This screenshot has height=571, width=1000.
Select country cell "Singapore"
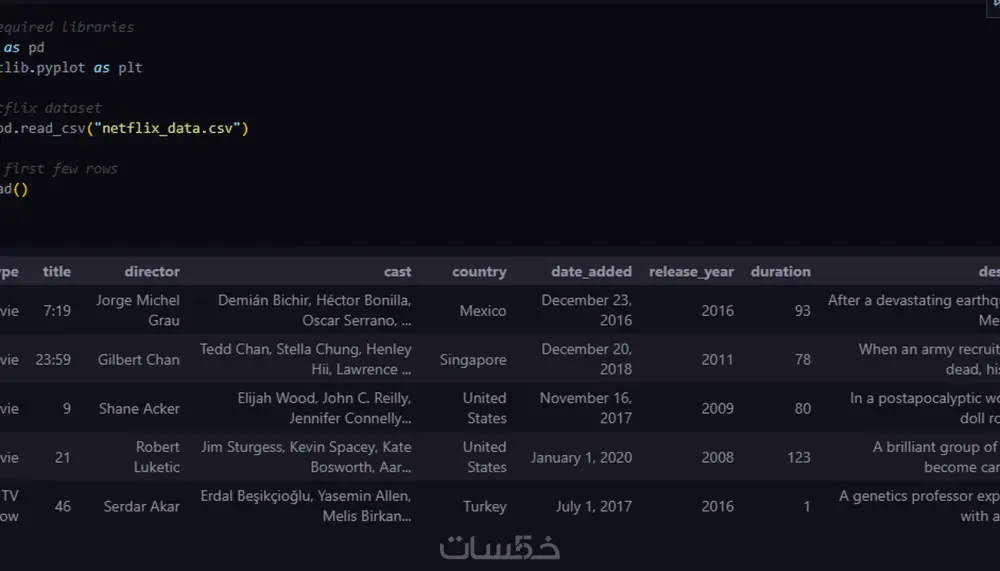pyautogui.click(x=473, y=360)
